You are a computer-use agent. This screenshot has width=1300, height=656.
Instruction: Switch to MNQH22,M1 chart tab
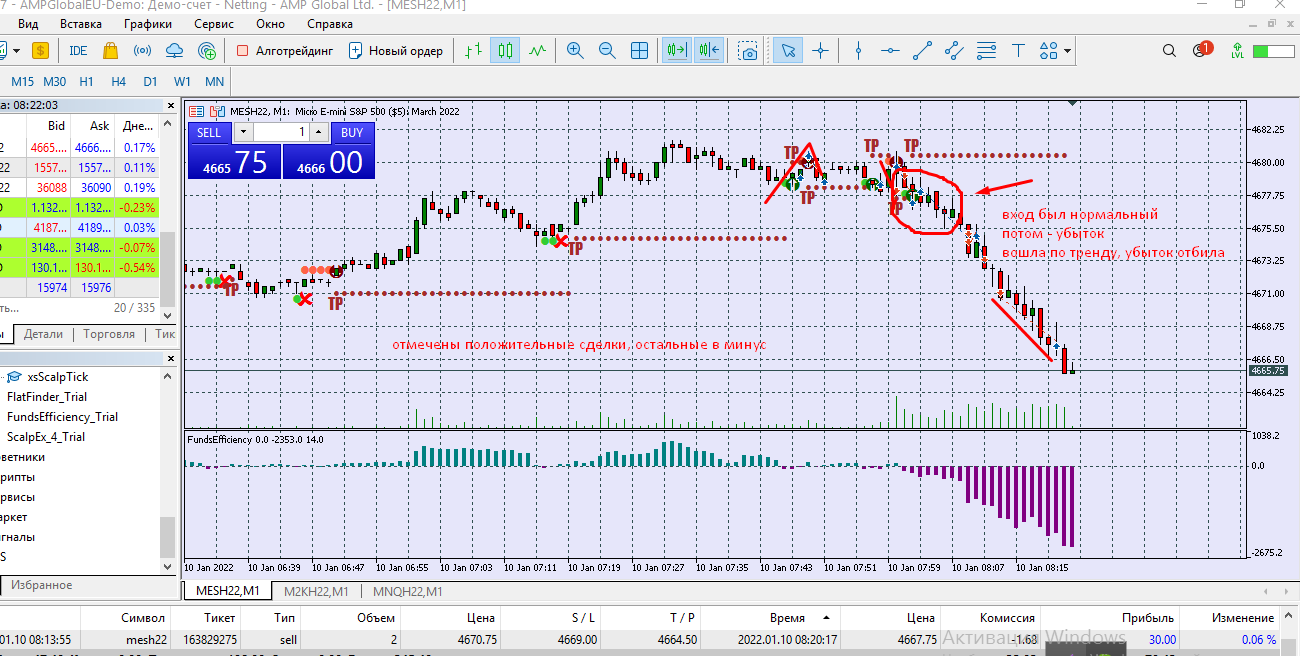407,591
